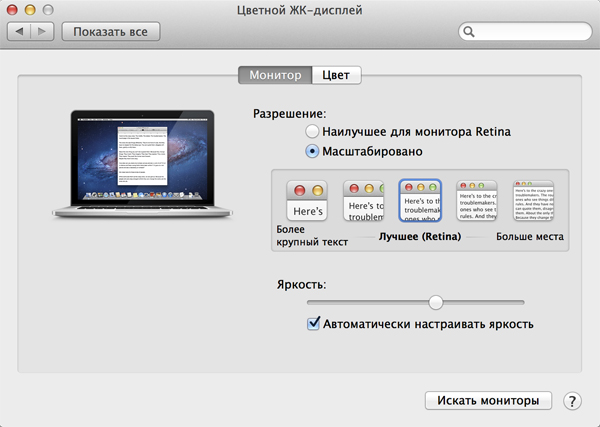The width and height of the screenshot is (600, 427).
Task: Click the Больше места label
Action: click(x=530, y=236)
